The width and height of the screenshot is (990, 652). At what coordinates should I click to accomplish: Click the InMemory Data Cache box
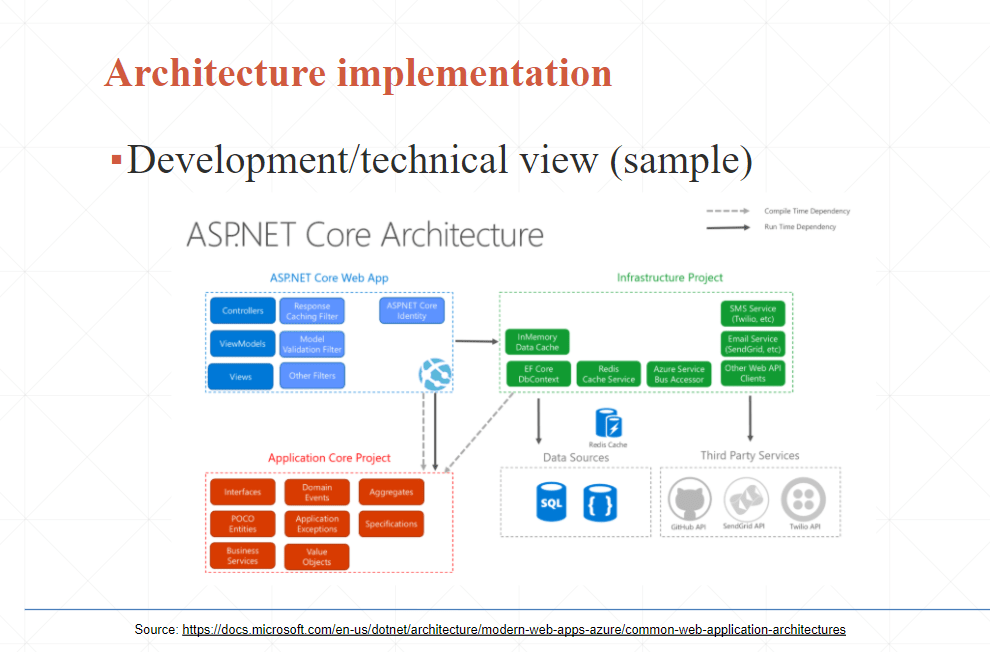(537, 342)
